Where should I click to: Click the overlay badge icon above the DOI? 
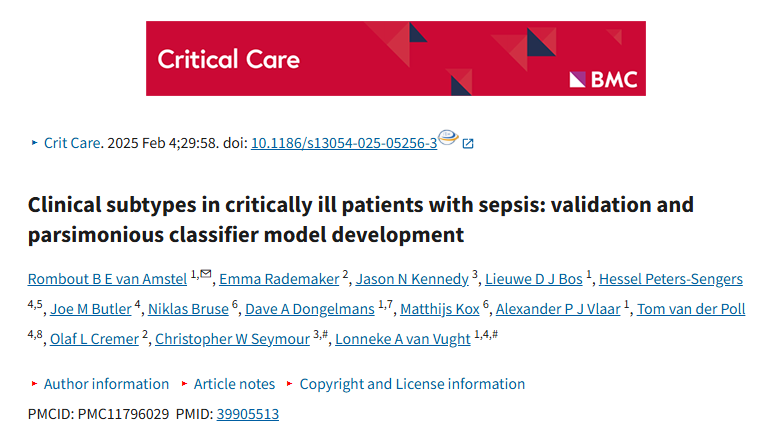pos(448,136)
